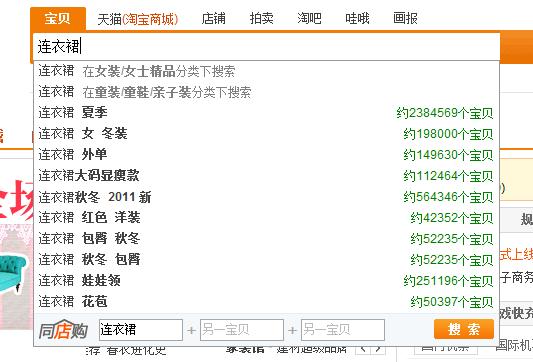This screenshot has width=533, height=362.
Task: Click result count 约2384569个宝贝
Action: pyautogui.click(x=445, y=113)
